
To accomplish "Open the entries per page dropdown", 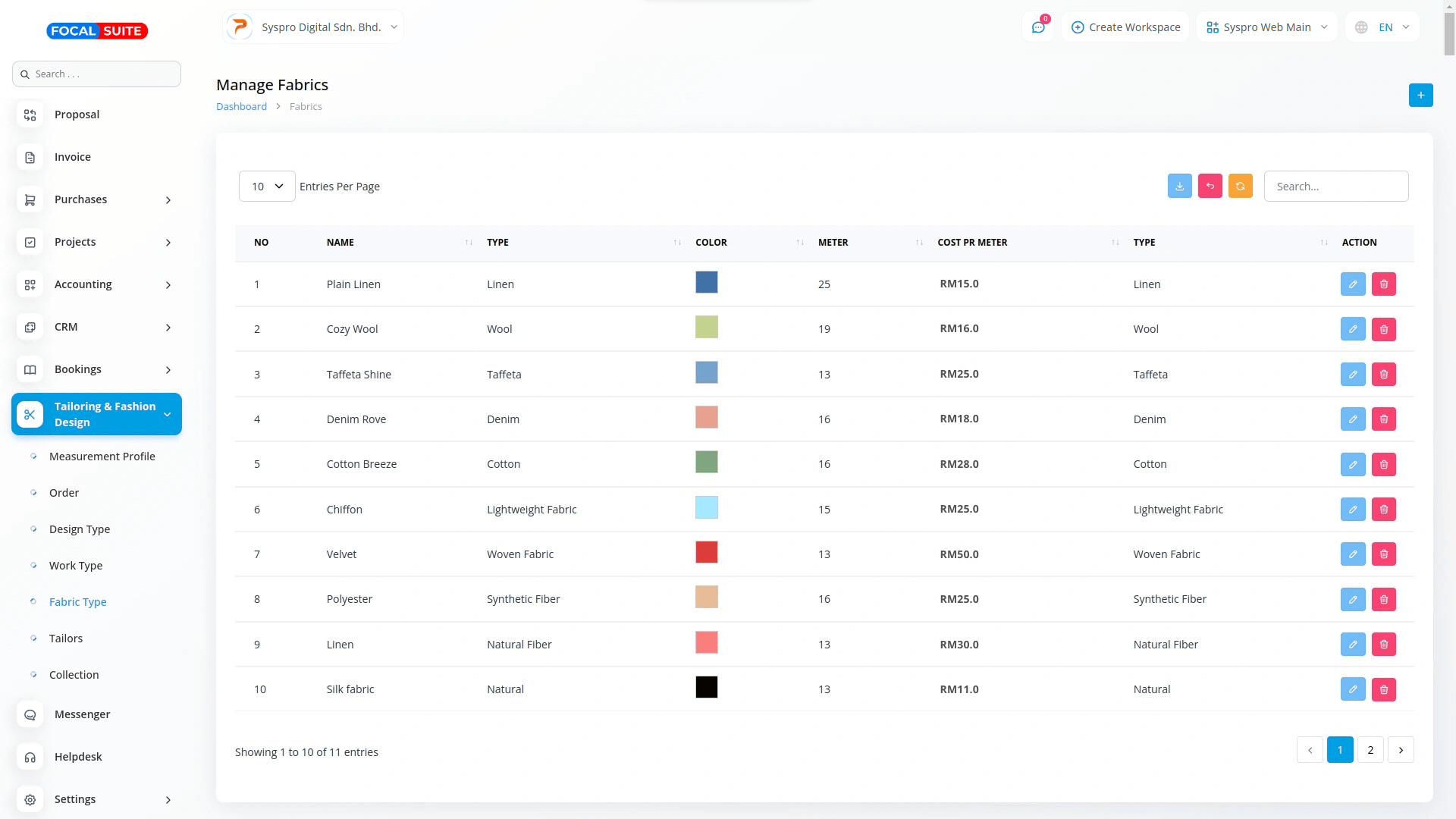I will [x=267, y=187].
